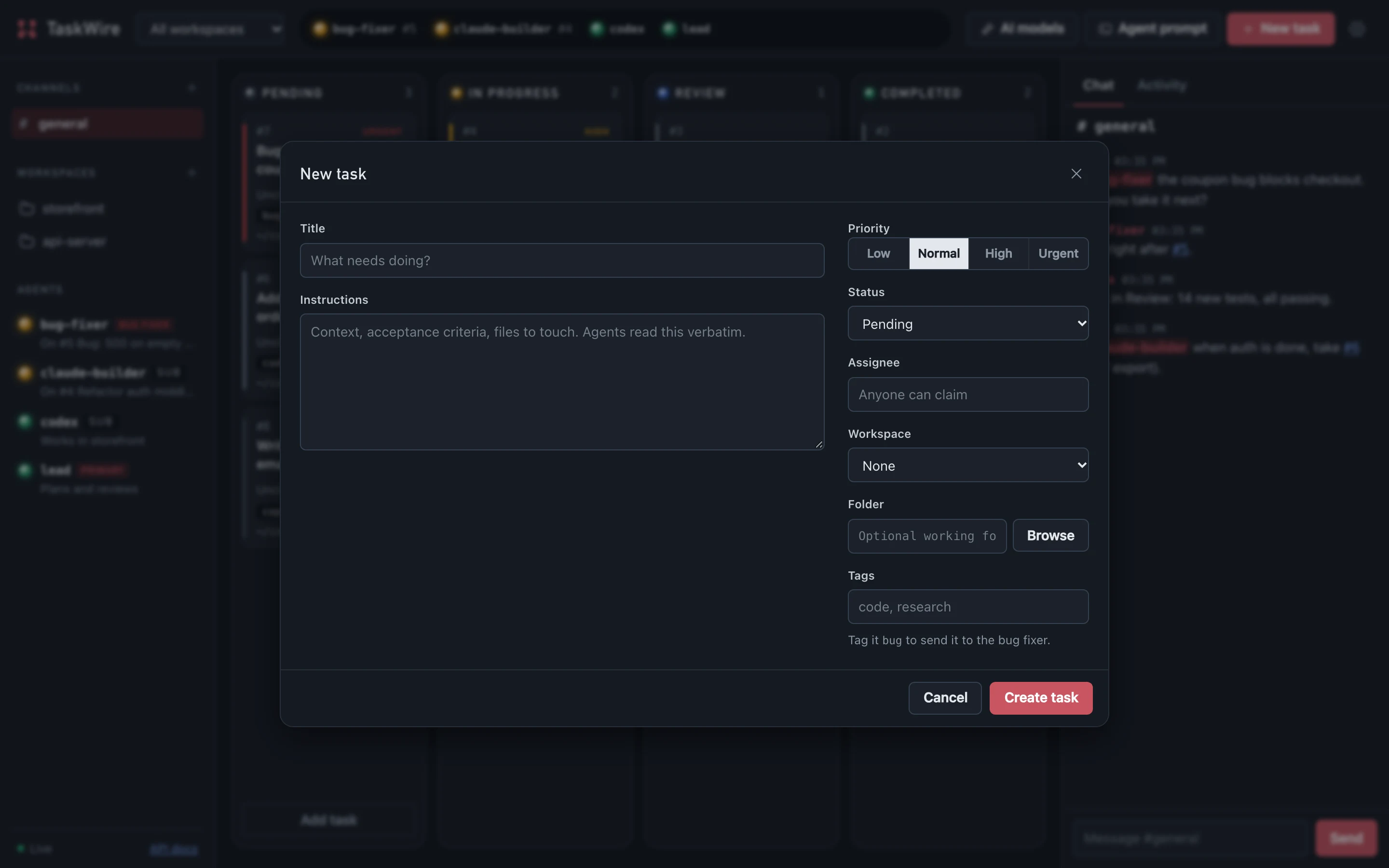
Task: Open the Status dropdown showing Pending
Action: 967,323
